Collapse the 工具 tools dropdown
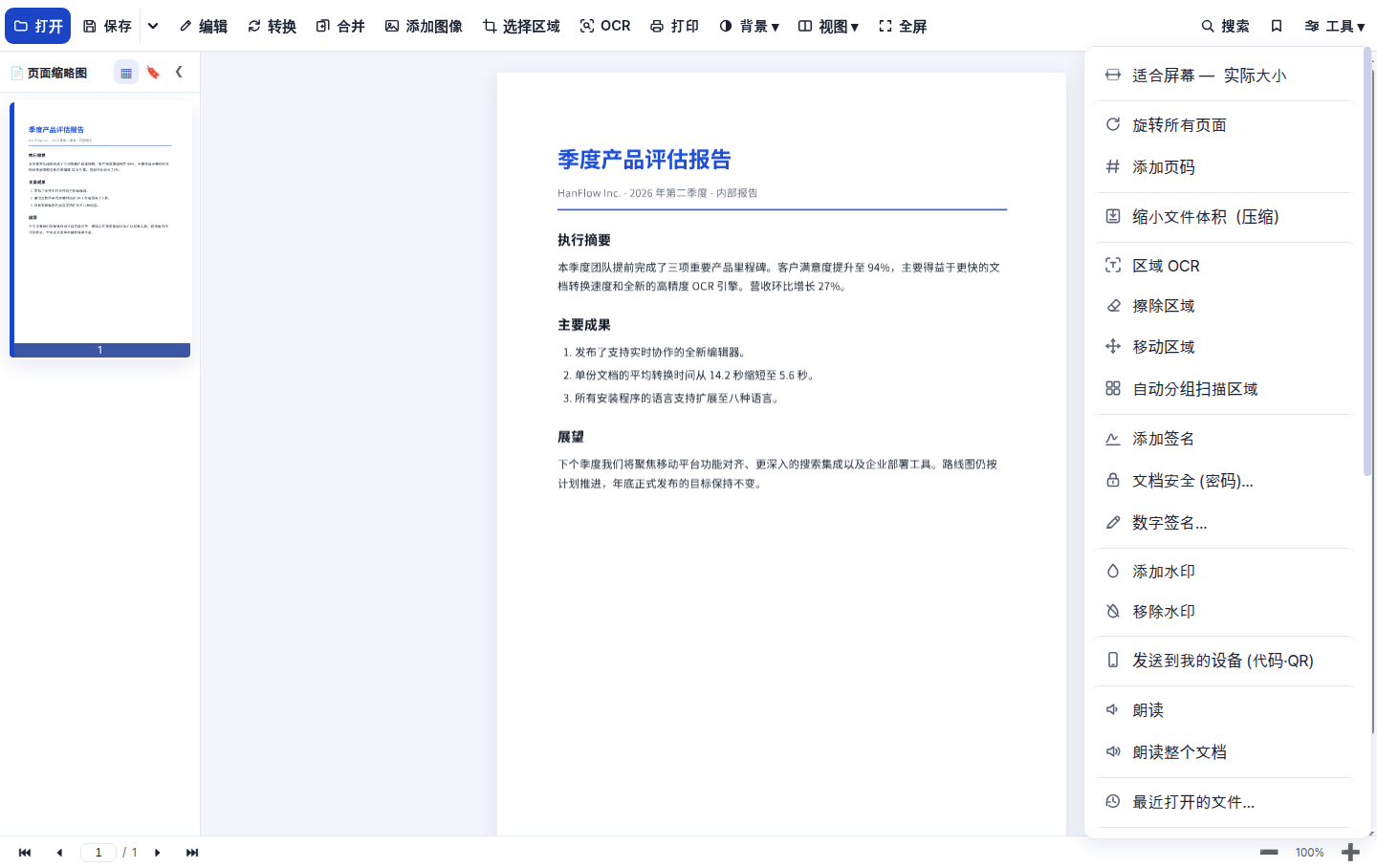The width and height of the screenshot is (1377, 868). click(1334, 26)
